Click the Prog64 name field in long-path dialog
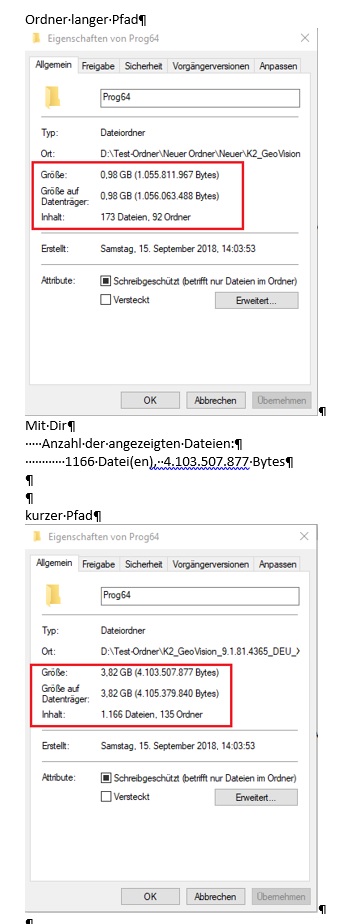The height and width of the screenshot is (924, 362). point(200,98)
